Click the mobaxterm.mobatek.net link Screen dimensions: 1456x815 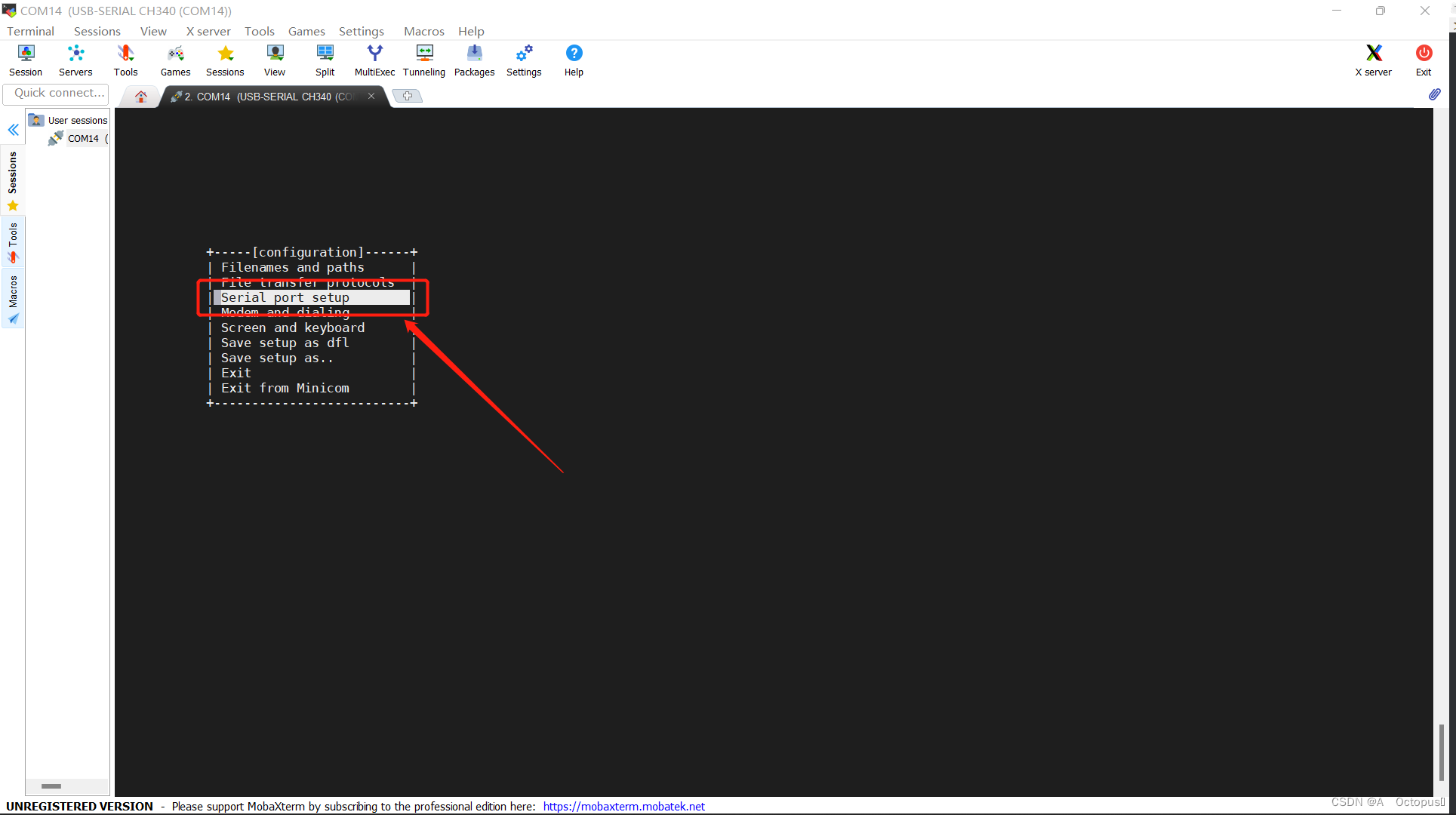point(624,806)
